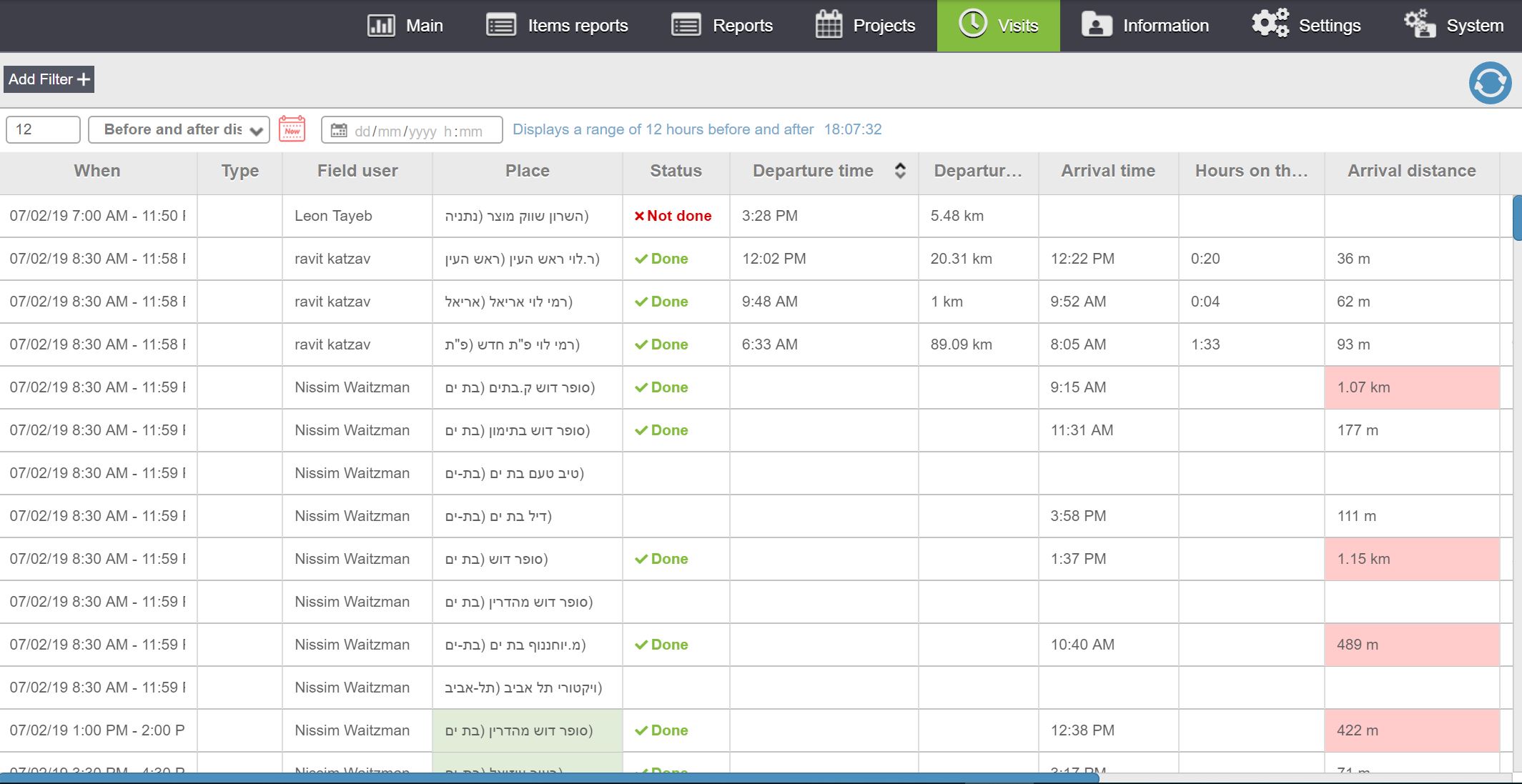Screen dimensions: 1522x784
Task: Click the System gears icon
Action: pyautogui.click(x=1419, y=24)
